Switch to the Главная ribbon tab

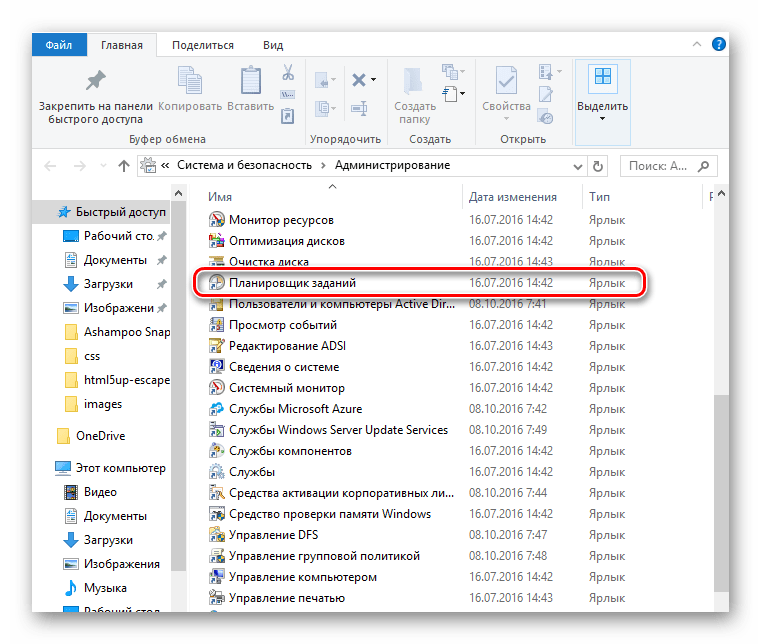[x=122, y=45]
